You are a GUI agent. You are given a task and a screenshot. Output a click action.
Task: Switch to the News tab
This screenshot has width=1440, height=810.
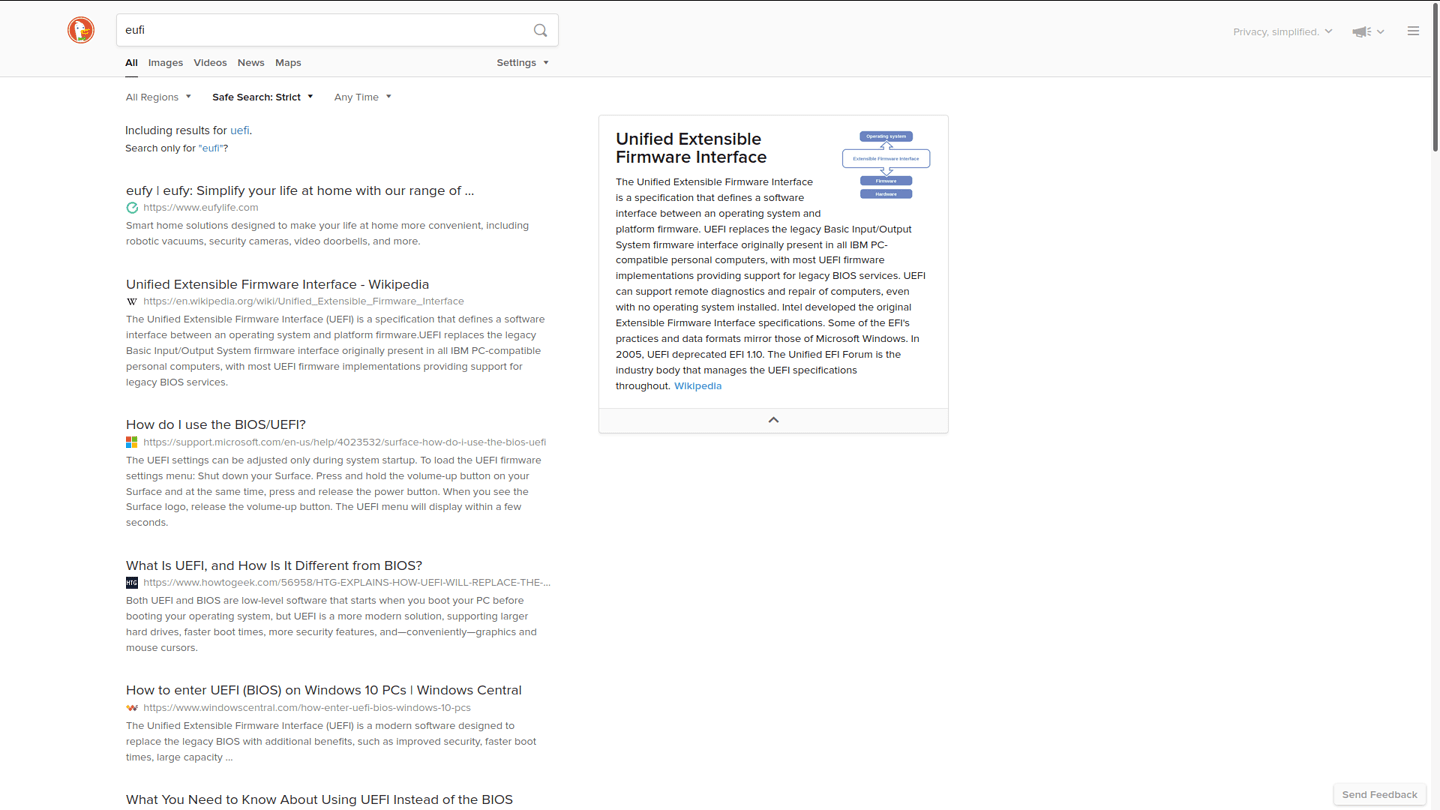(251, 63)
